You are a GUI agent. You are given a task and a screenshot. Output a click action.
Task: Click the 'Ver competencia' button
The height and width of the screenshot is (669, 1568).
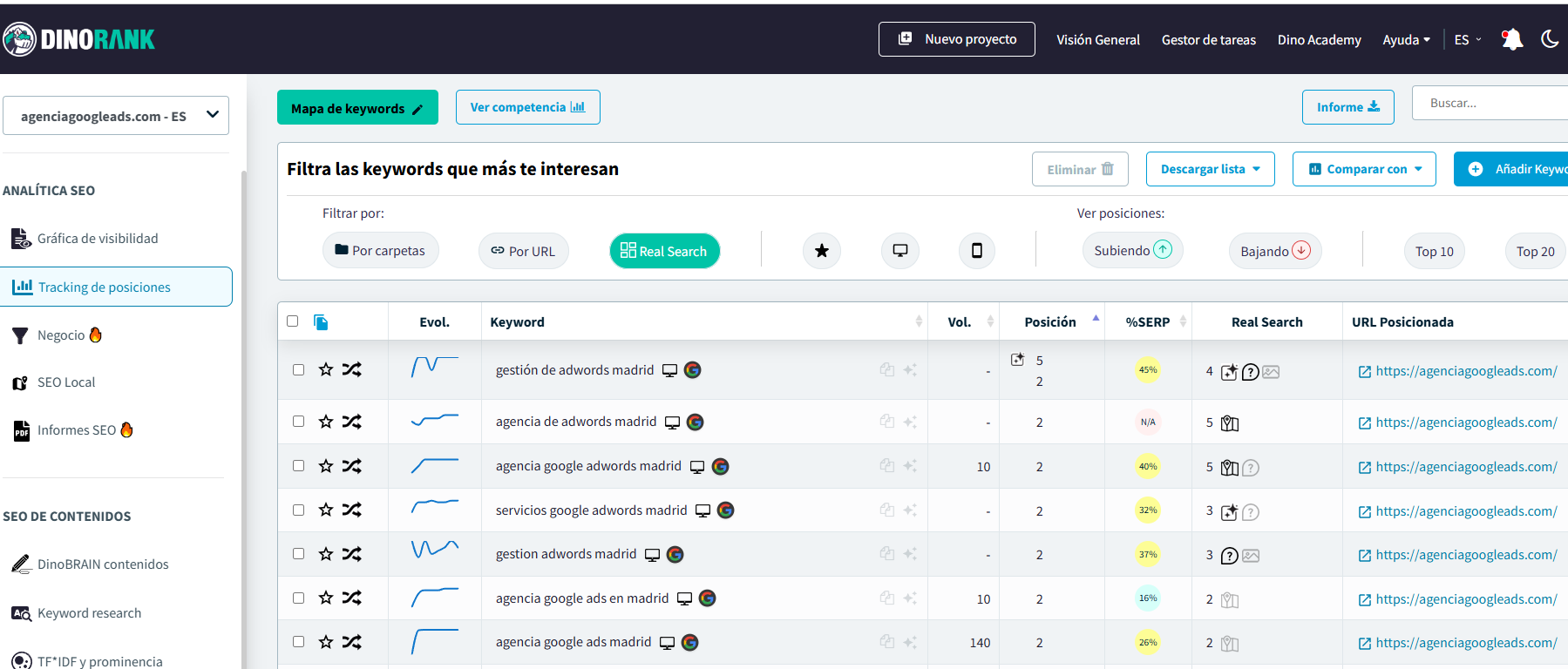click(x=527, y=107)
